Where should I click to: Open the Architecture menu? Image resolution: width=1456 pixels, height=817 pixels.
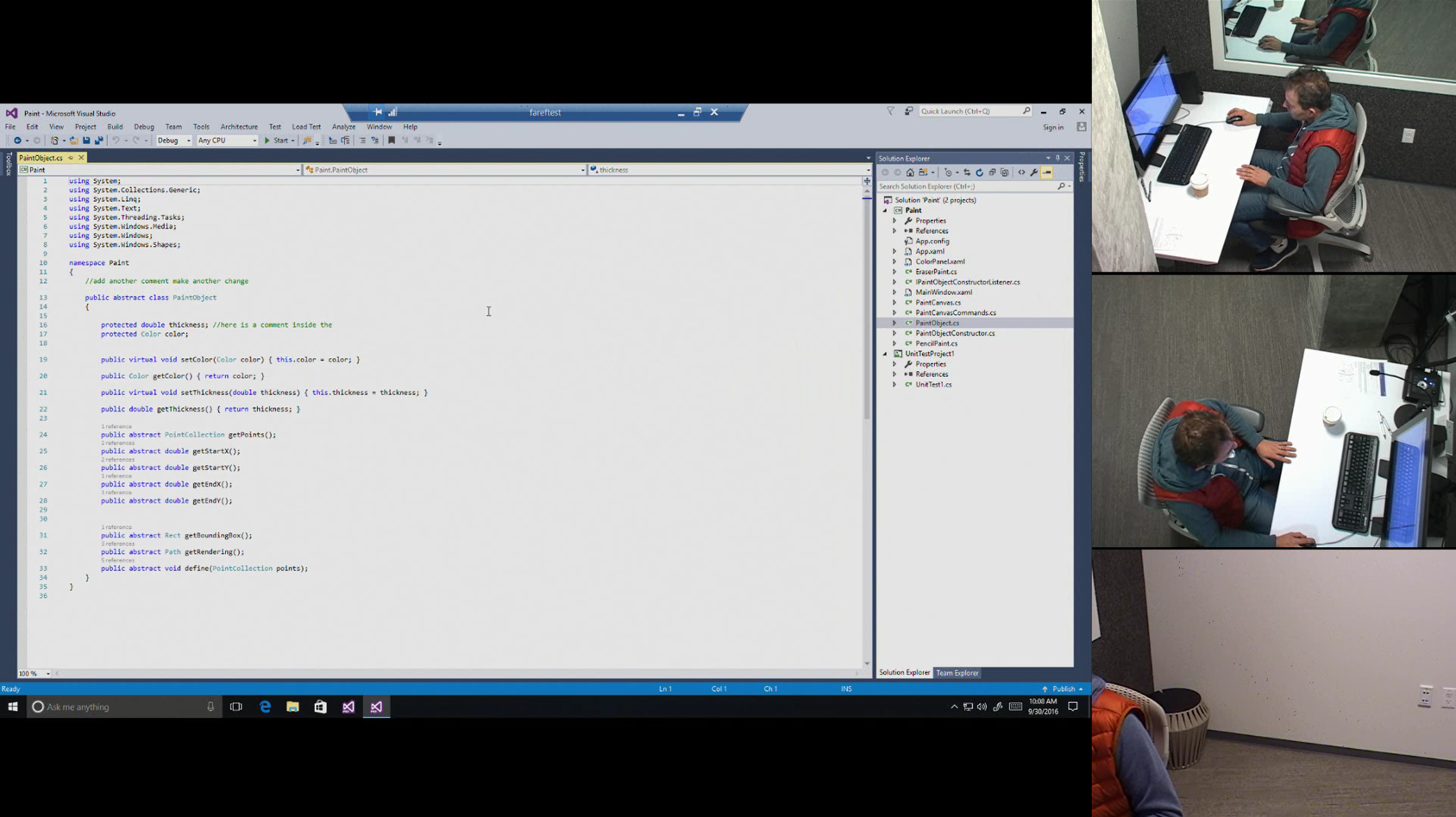[x=239, y=127]
